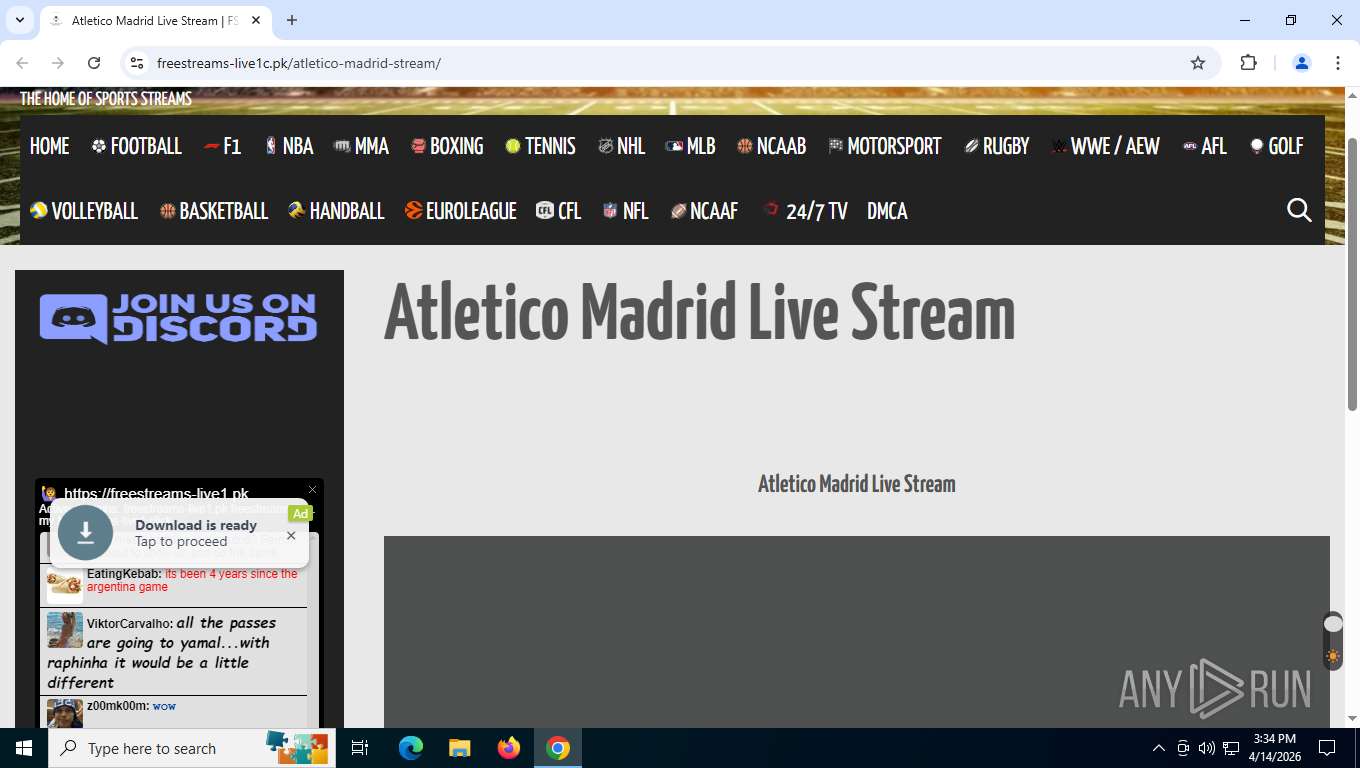Close the Atletico Madrid Live Stream tab
Viewport: 1360px width, 768px height.
point(257,20)
